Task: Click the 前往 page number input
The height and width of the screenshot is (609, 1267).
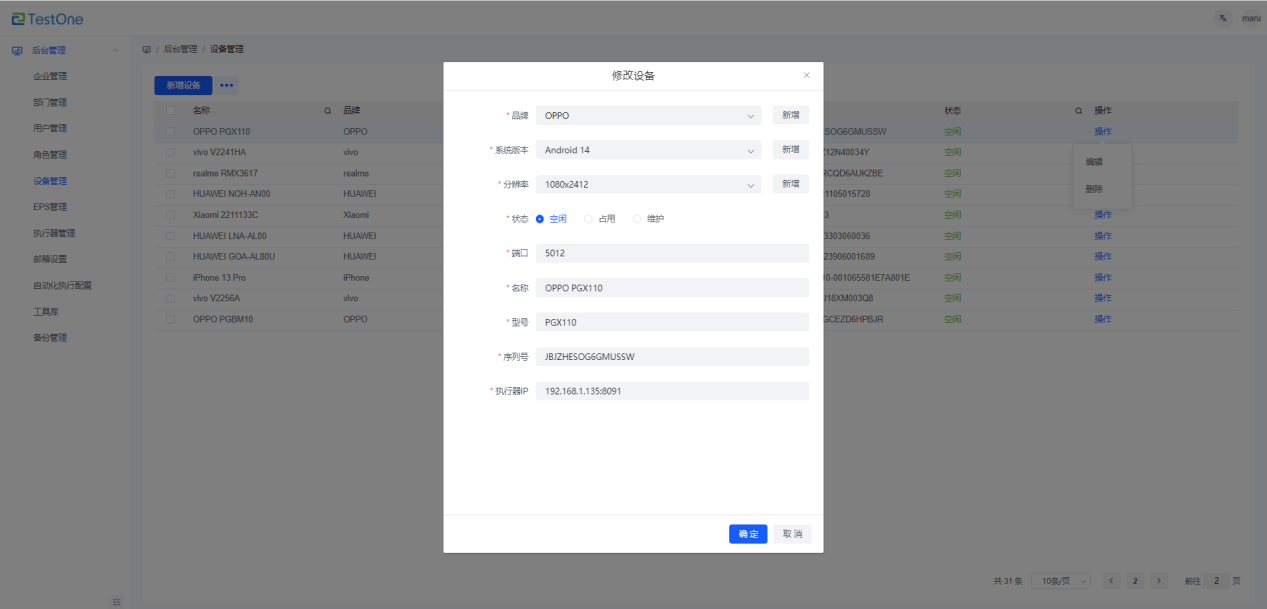Action: coord(1216,581)
